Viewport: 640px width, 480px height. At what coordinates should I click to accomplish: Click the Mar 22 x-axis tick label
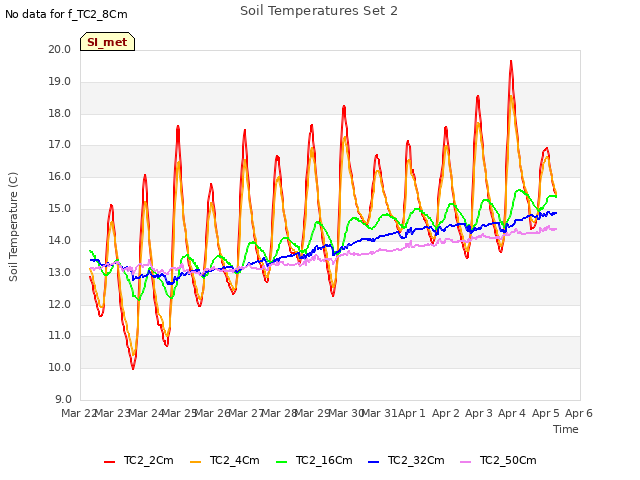[x=79, y=413]
